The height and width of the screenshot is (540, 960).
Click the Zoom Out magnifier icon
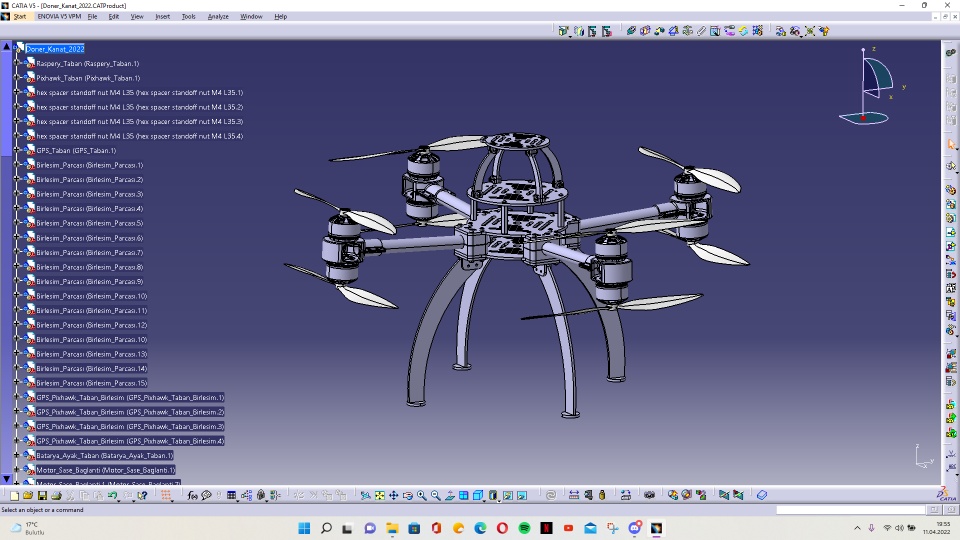pyautogui.click(x=436, y=495)
